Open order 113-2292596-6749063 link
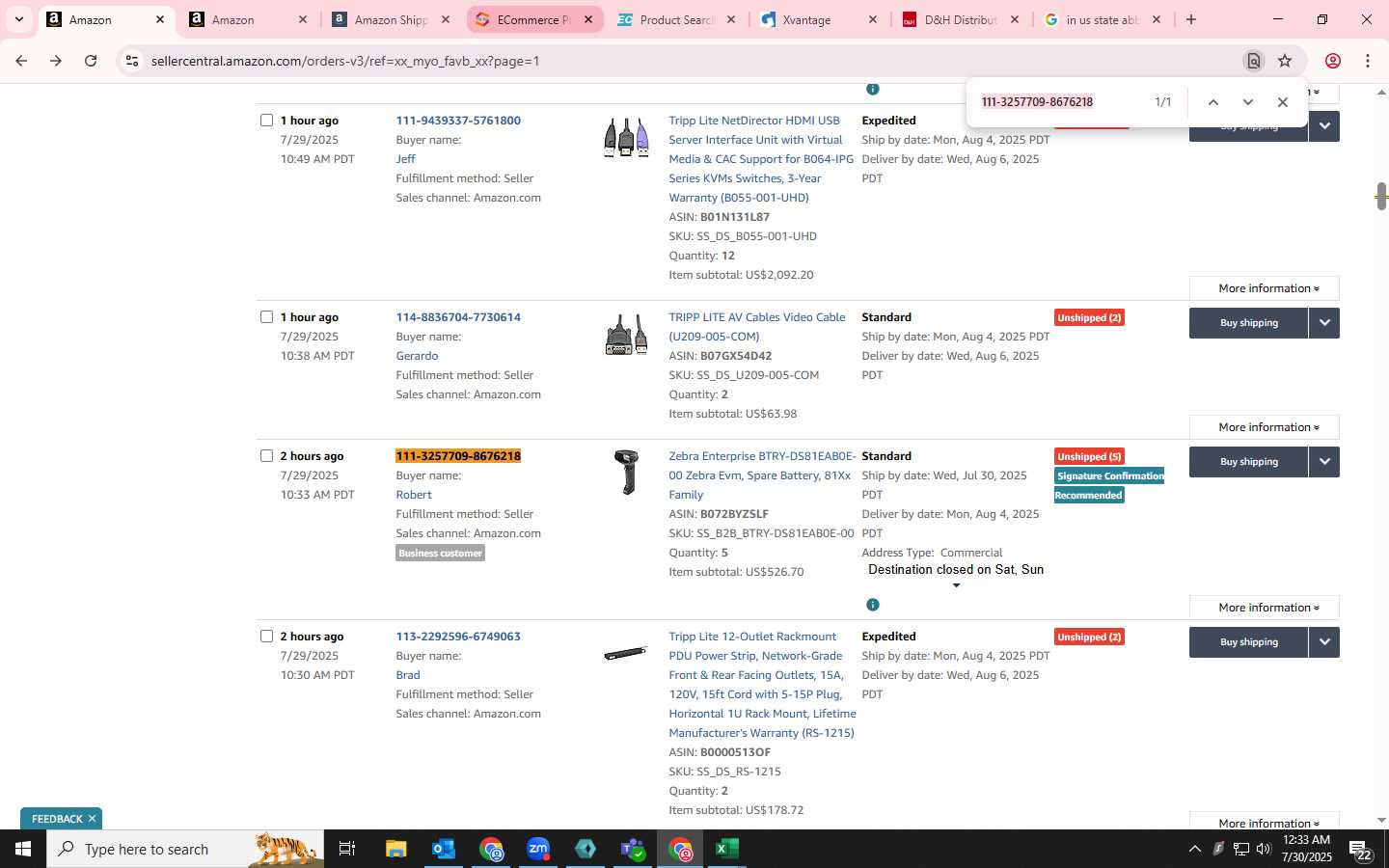The width and height of the screenshot is (1389, 868). point(458,637)
